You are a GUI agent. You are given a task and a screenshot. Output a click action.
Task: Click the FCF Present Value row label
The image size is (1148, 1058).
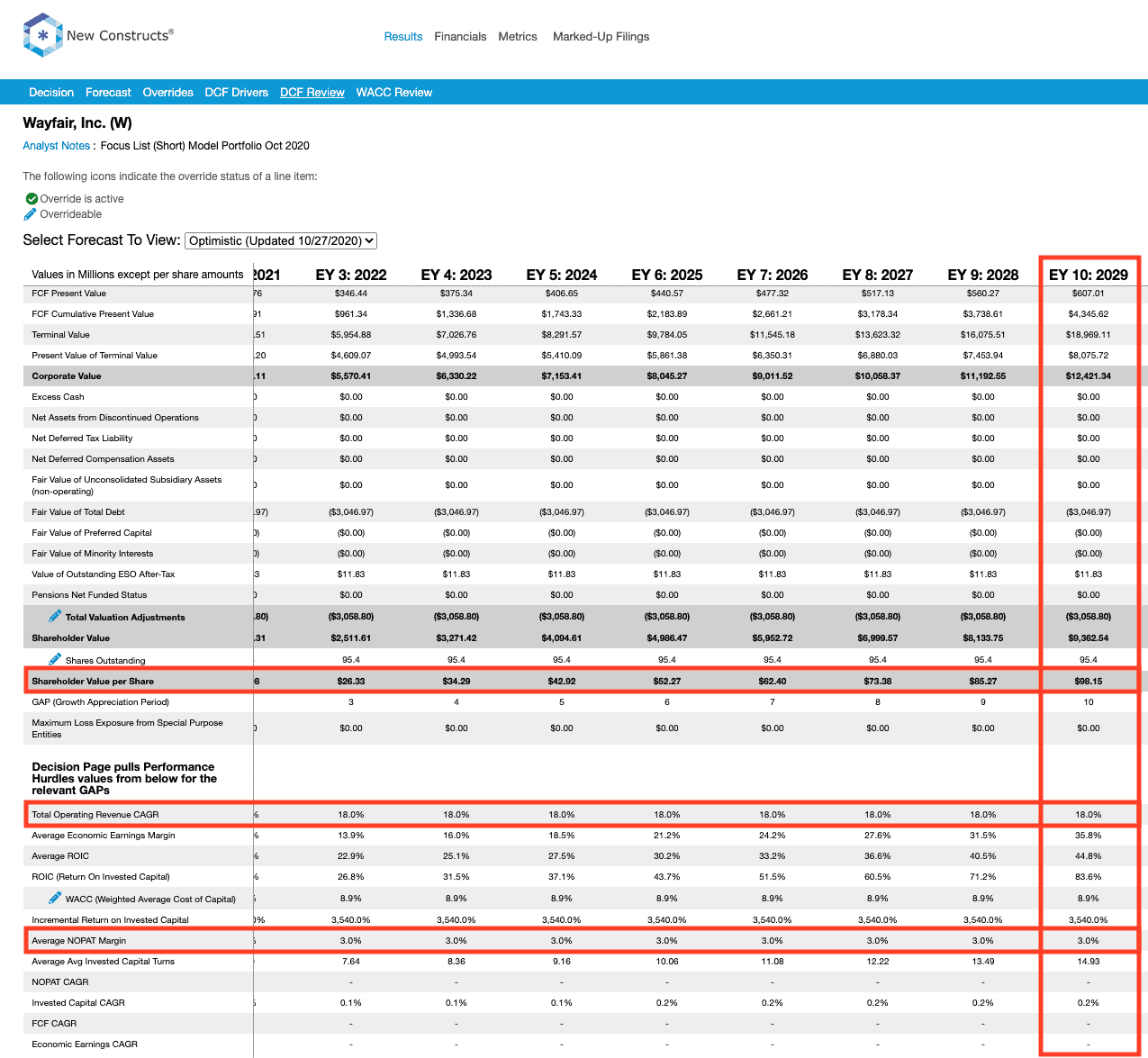[69, 294]
